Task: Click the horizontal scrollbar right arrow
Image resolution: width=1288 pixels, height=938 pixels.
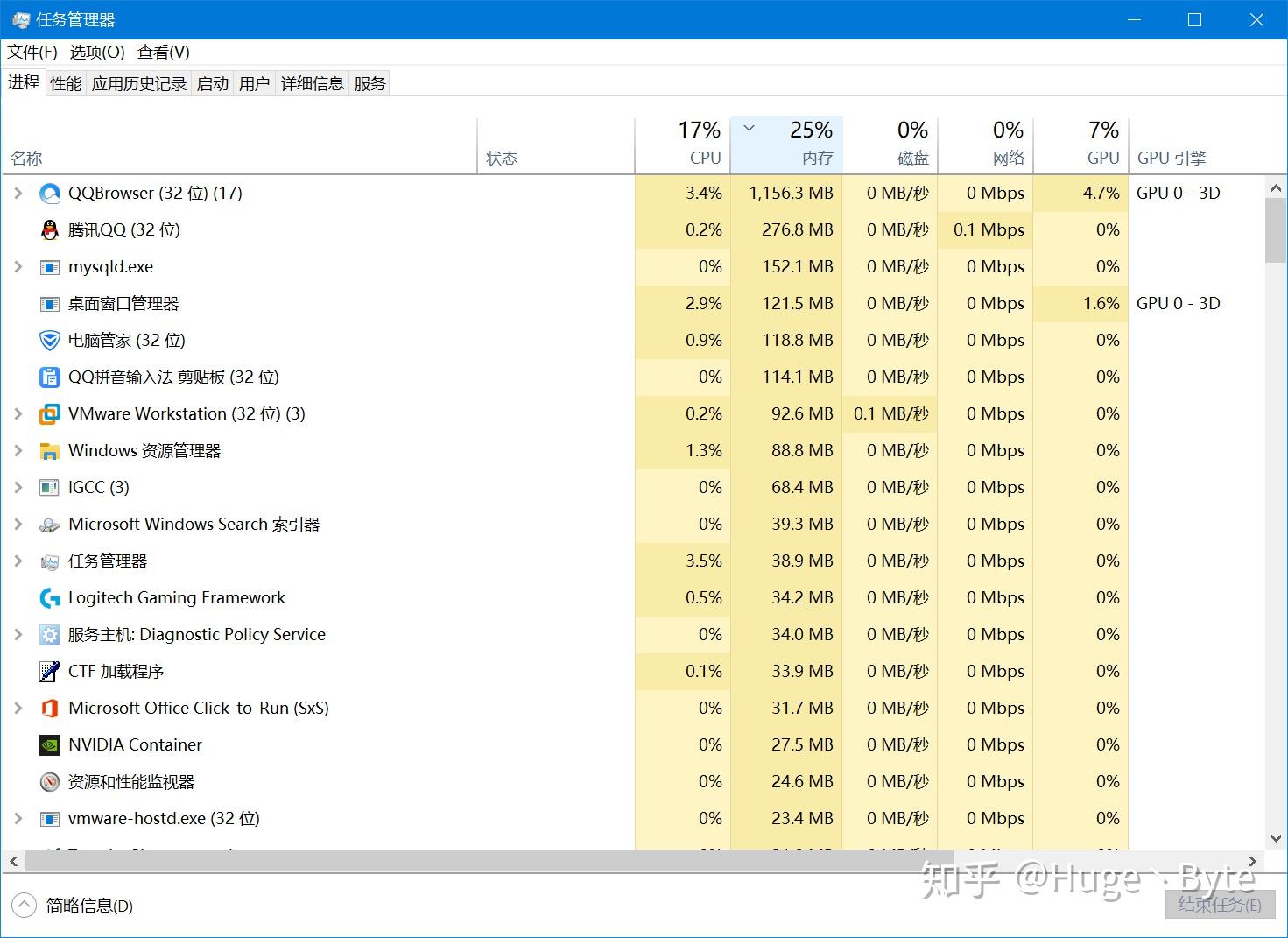Action: 1252,861
